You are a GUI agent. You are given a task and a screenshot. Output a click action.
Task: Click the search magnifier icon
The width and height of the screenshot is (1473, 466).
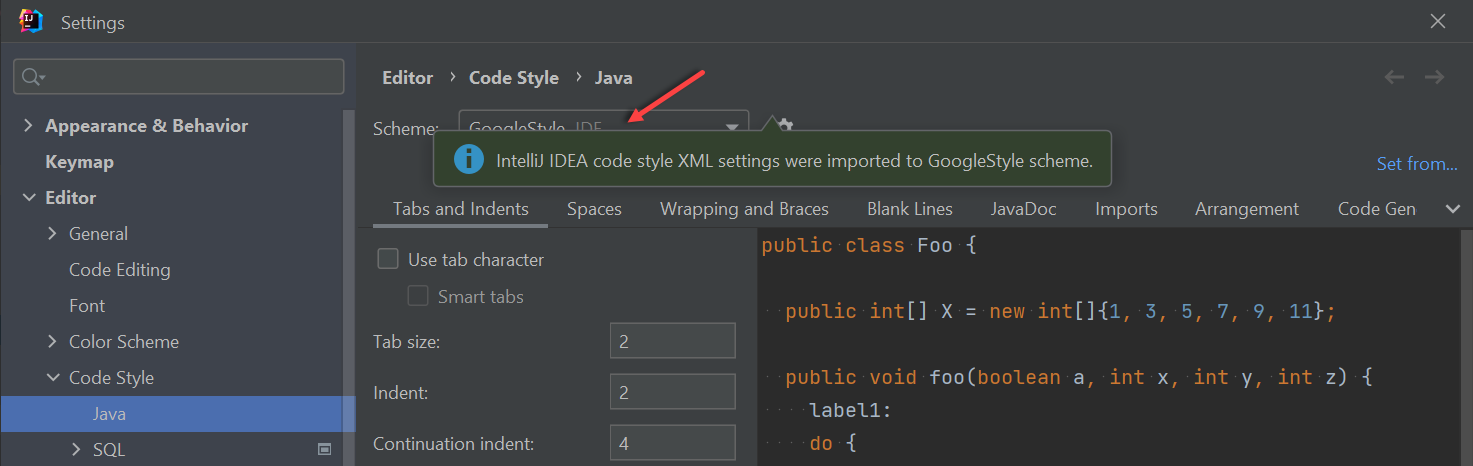pyautogui.click(x=32, y=77)
